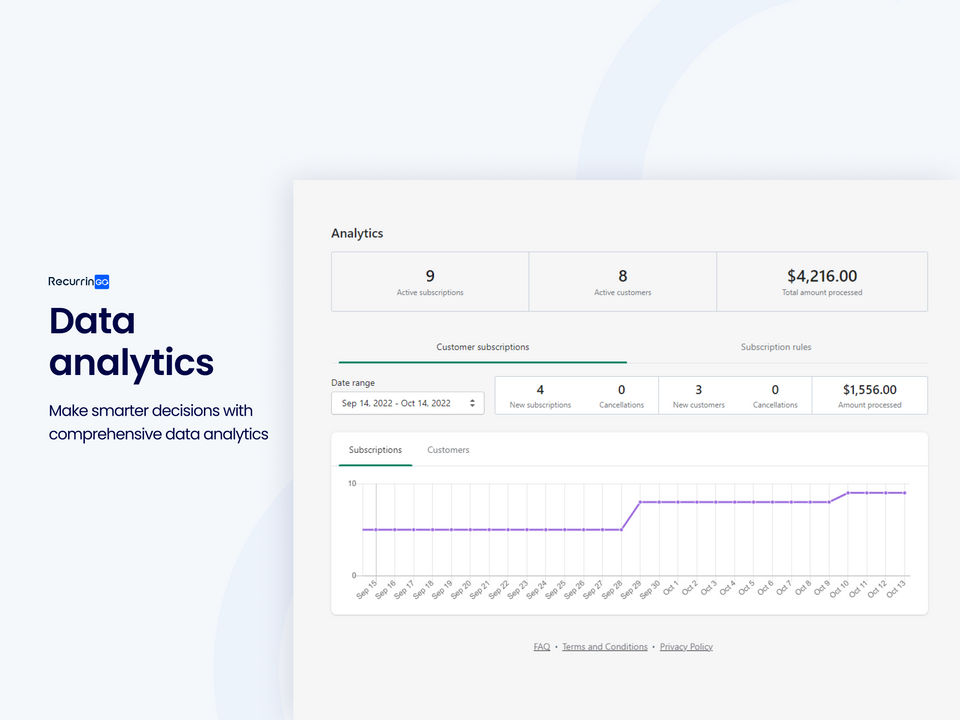Click the Cancellations count beside New subscriptions

[621, 390]
